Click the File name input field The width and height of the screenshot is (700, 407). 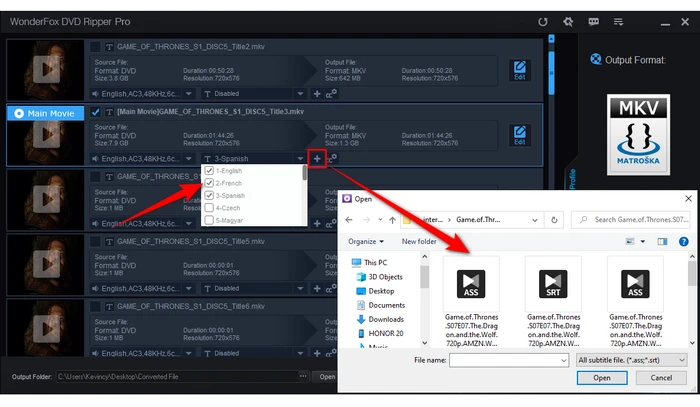(x=508, y=360)
